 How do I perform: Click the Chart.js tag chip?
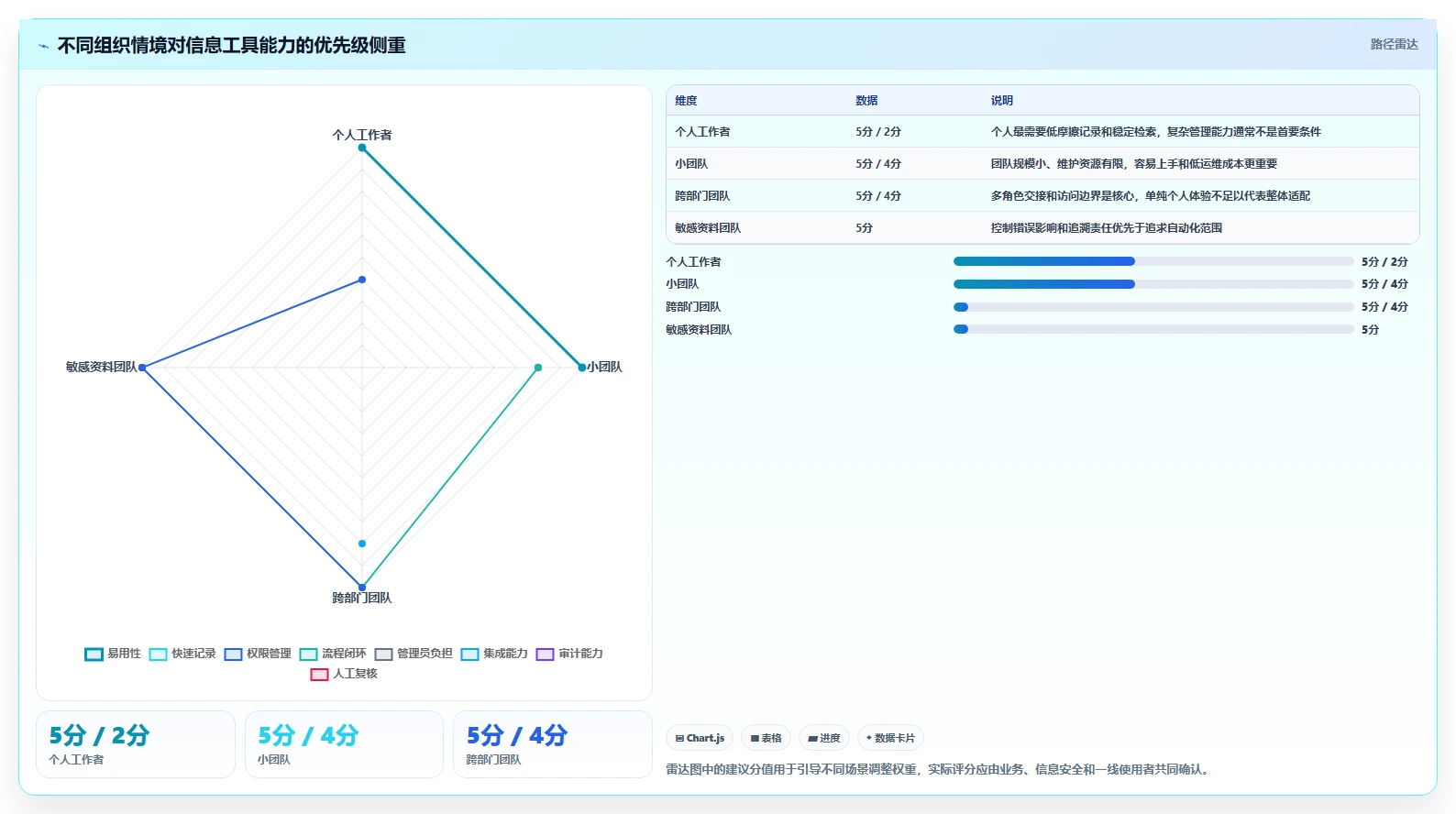tap(700, 738)
